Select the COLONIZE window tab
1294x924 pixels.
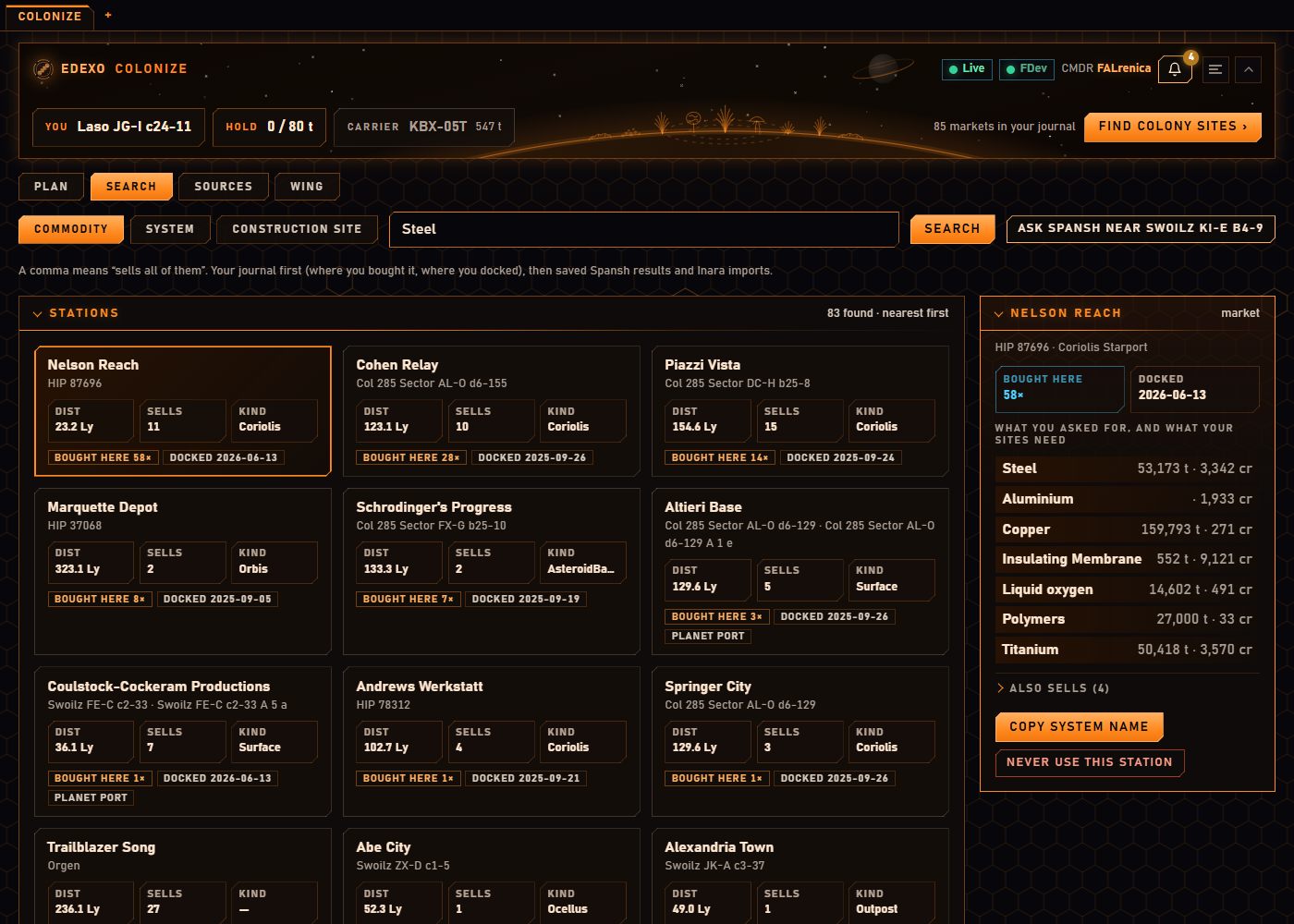(x=50, y=16)
